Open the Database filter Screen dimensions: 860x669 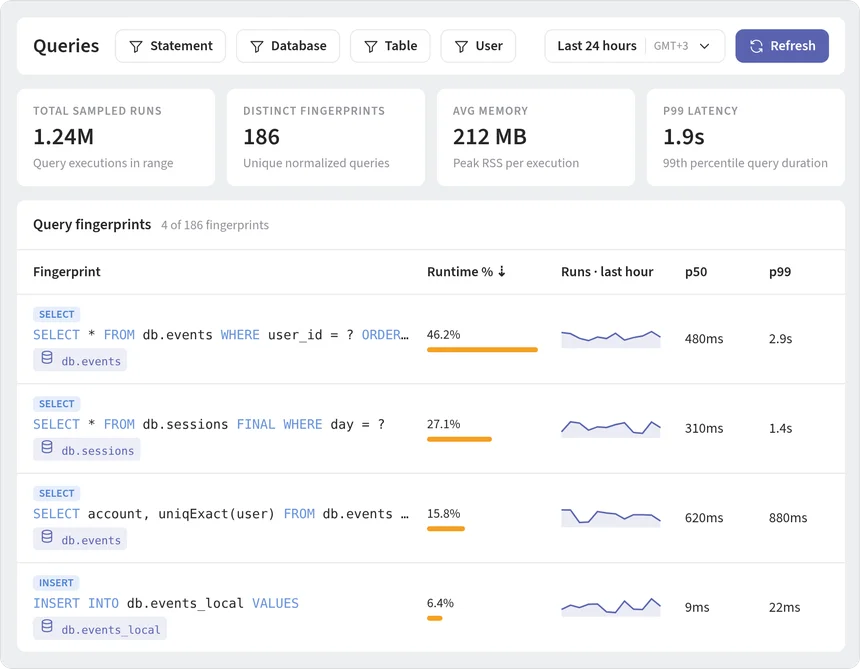(x=288, y=46)
